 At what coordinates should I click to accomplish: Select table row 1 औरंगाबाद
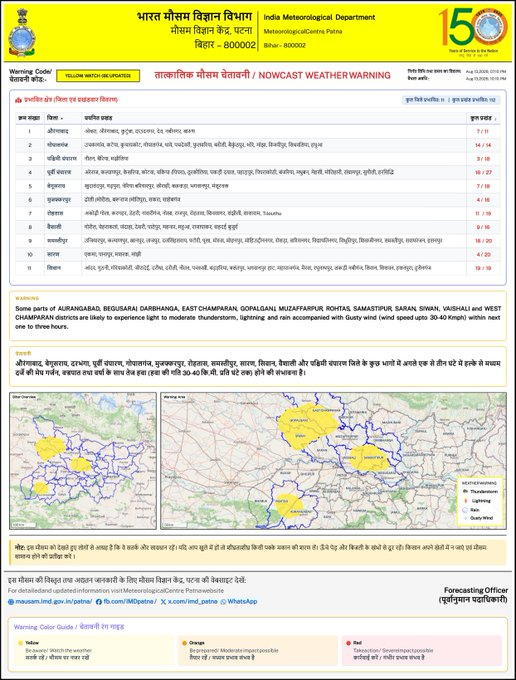258,131
